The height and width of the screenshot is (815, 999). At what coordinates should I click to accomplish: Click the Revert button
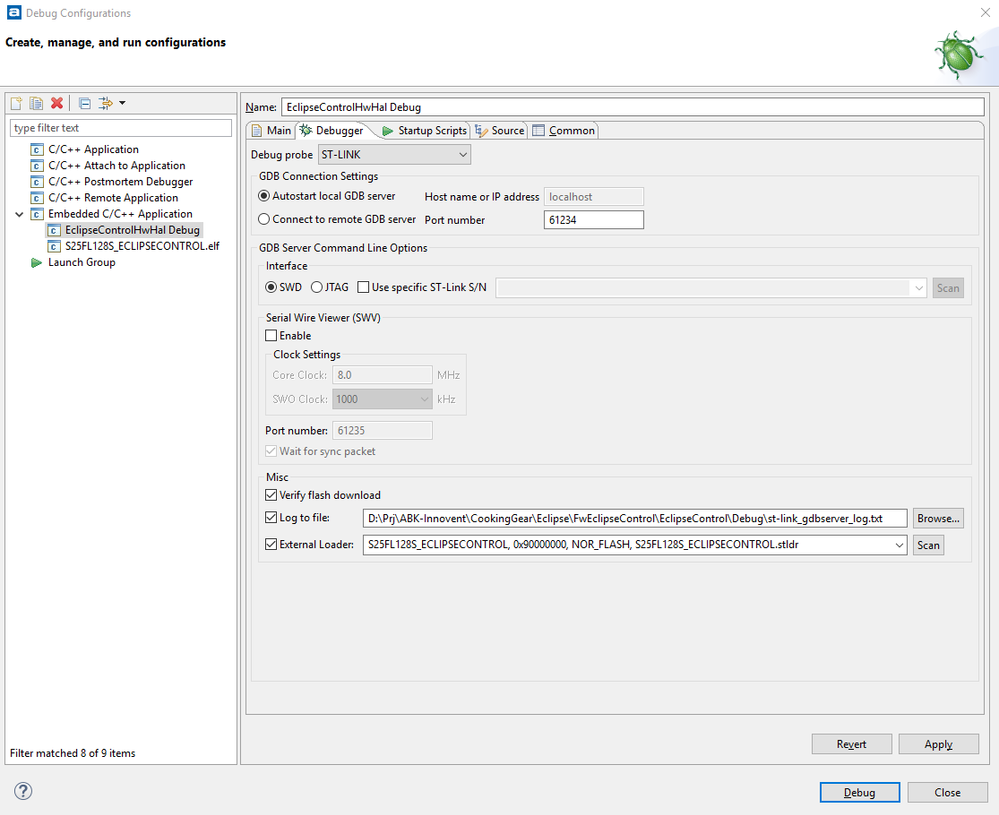click(x=851, y=744)
